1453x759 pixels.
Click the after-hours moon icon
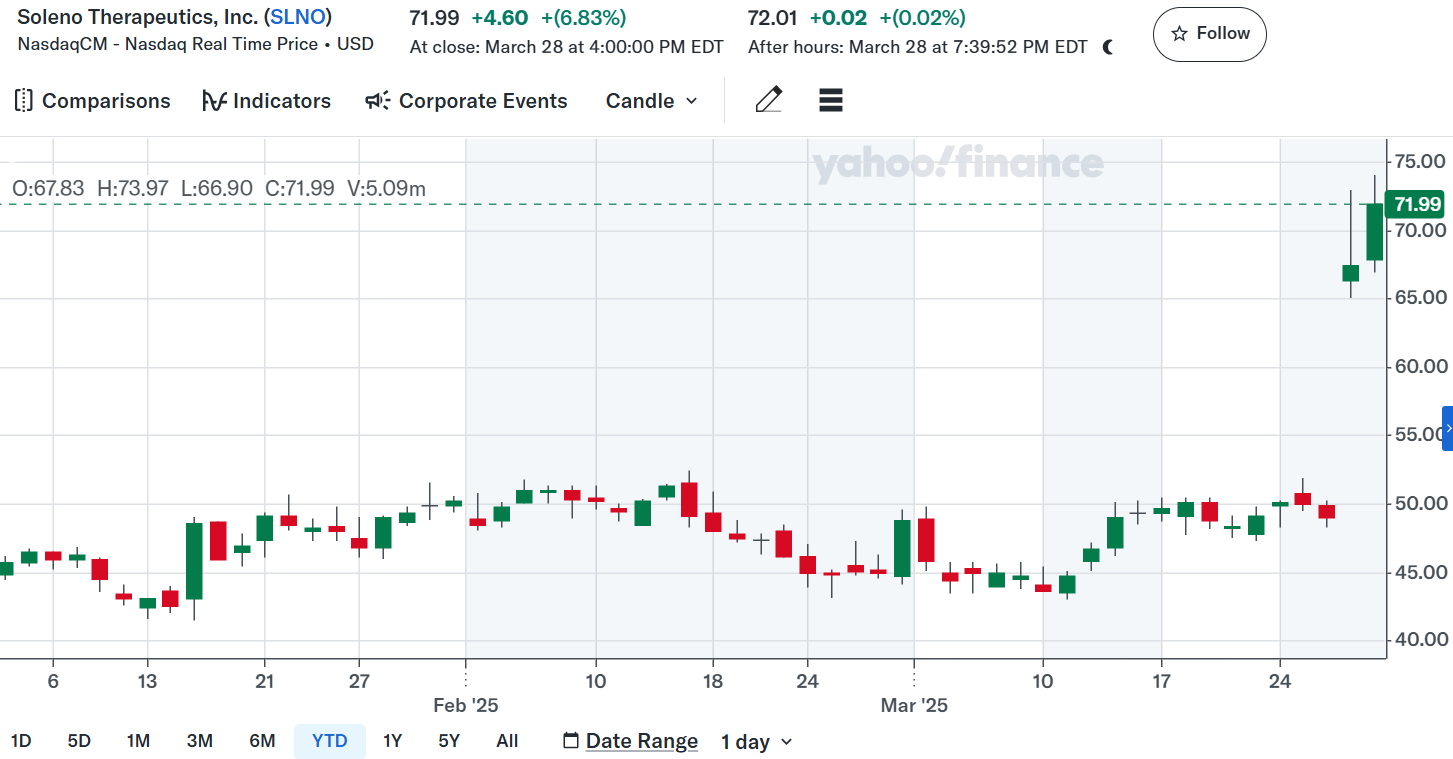[1107, 47]
